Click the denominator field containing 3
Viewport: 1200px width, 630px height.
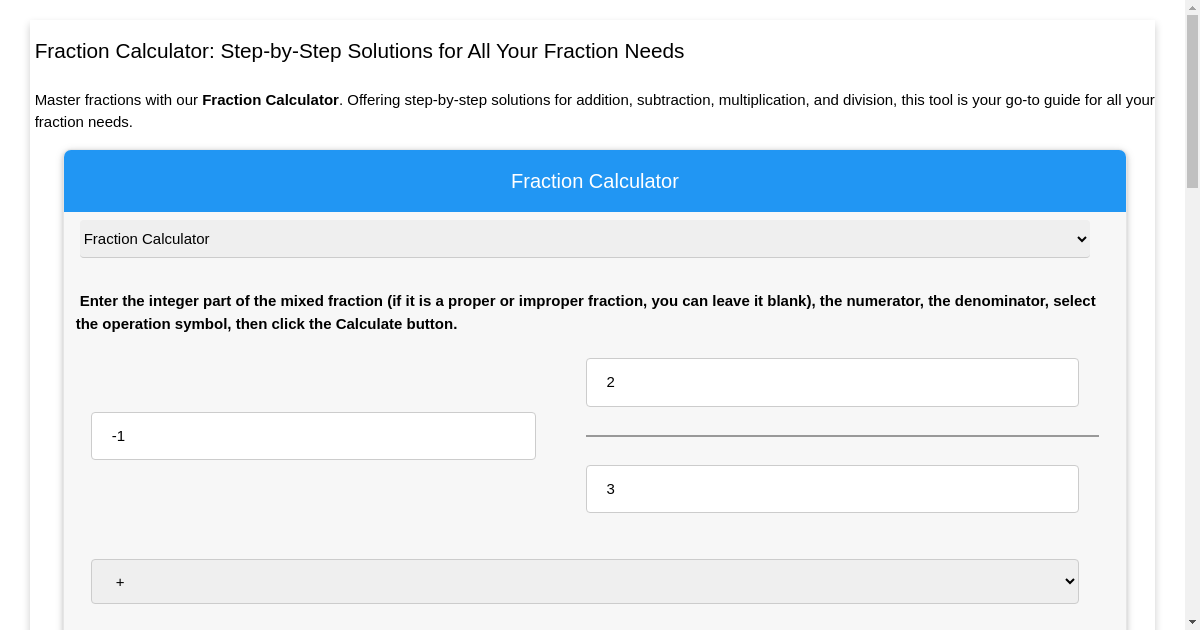(x=832, y=489)
